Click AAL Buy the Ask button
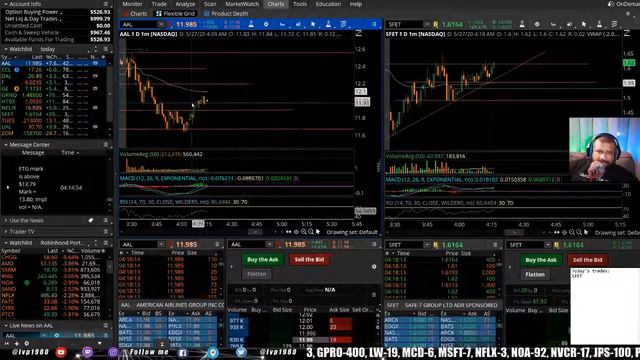This screenshot has height=360, width=640. click(x=262, y=260)
